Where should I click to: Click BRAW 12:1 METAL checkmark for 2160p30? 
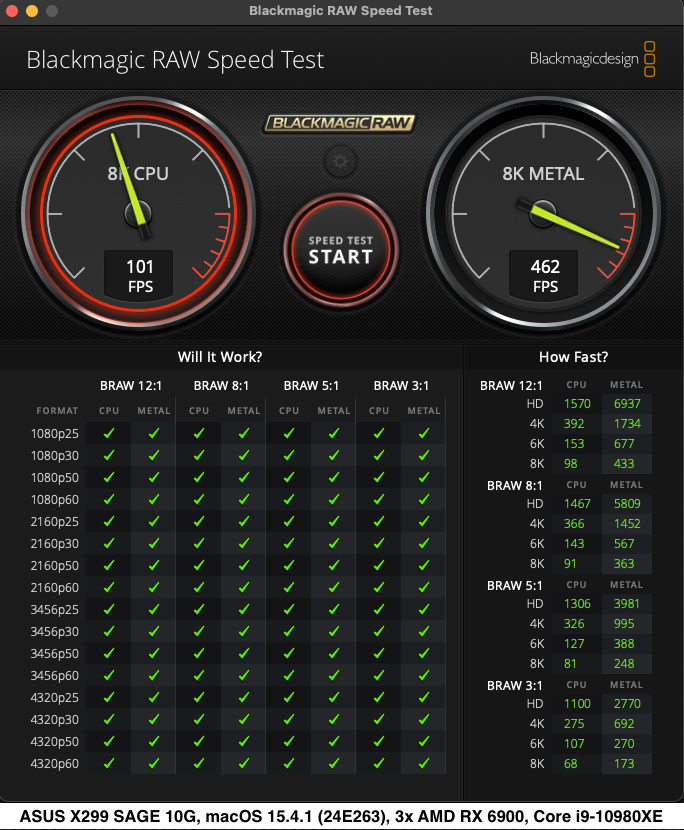[x=154, y=544]
